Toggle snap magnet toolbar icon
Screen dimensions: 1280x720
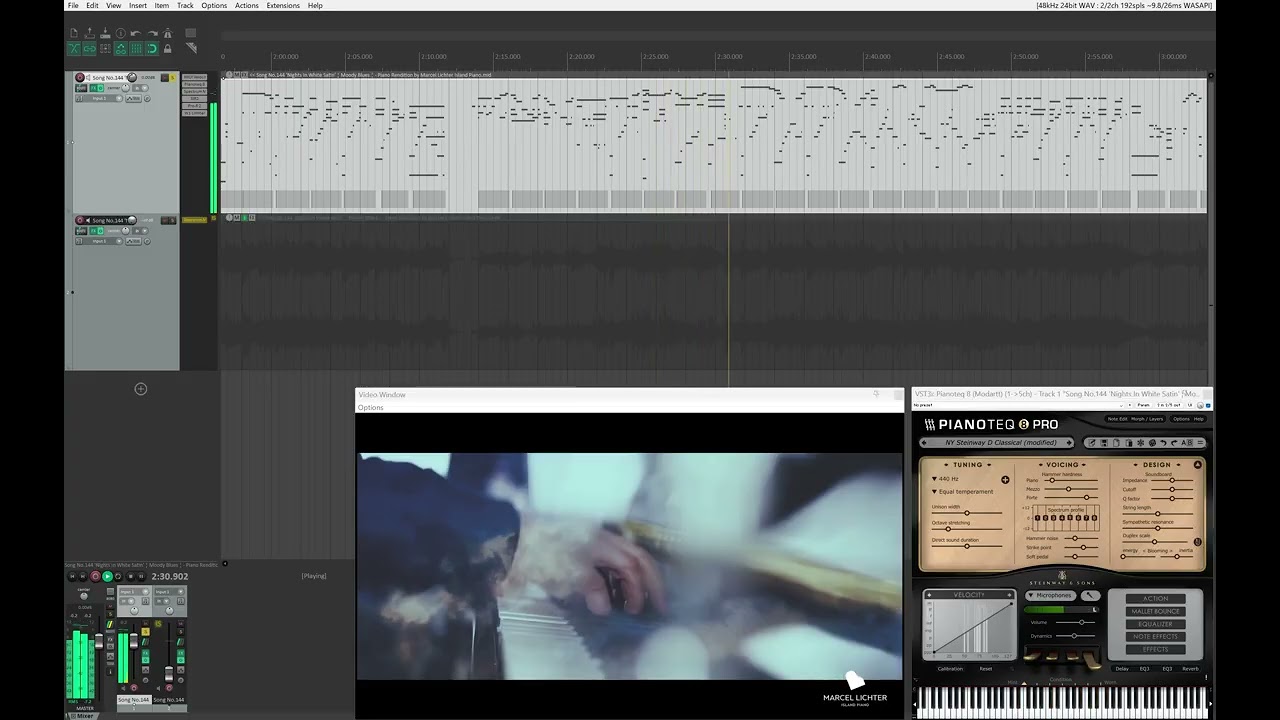[152, 48]
